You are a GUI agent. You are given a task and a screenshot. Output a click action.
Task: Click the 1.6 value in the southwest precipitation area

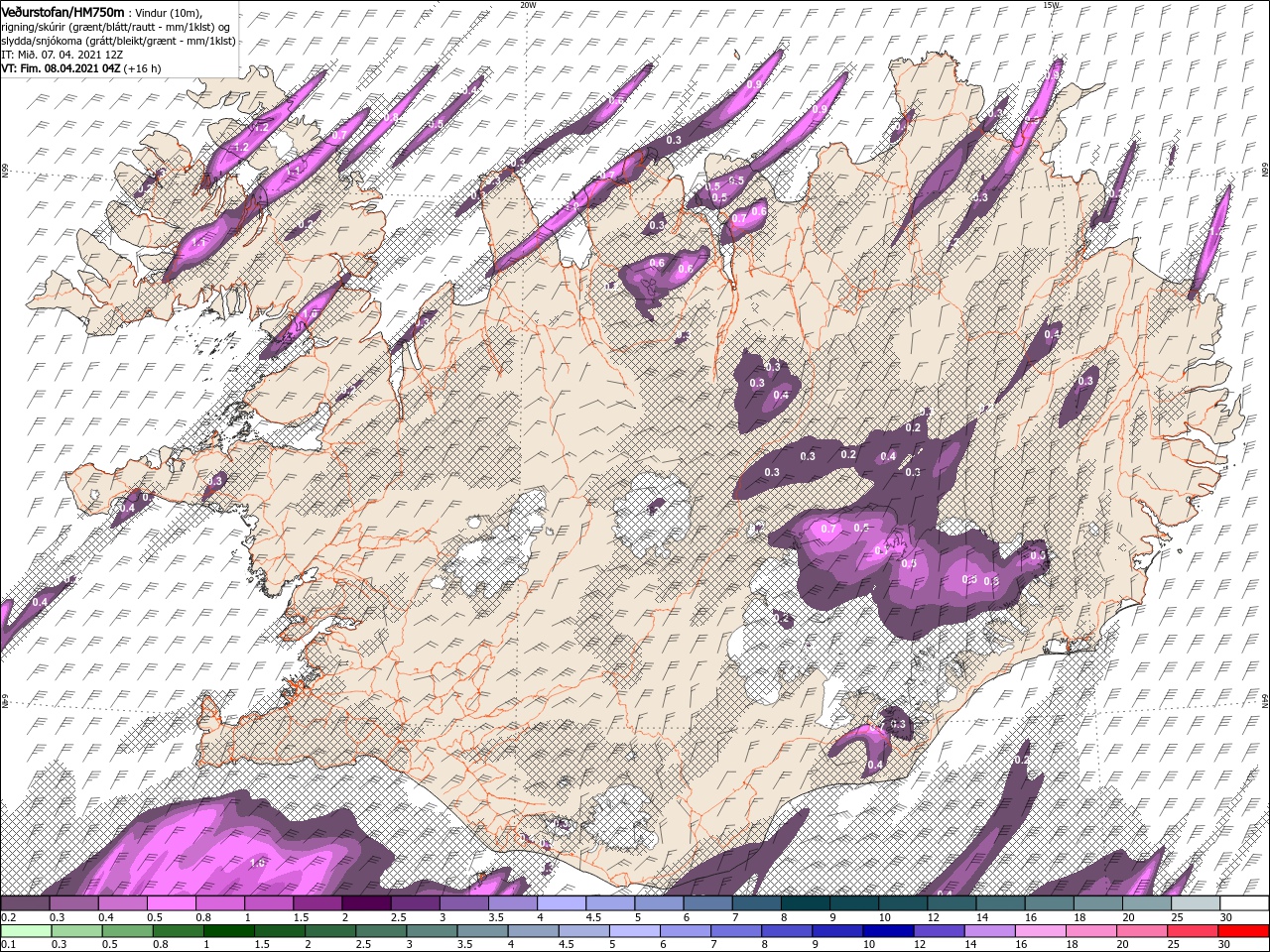click(x=257, y=863)
